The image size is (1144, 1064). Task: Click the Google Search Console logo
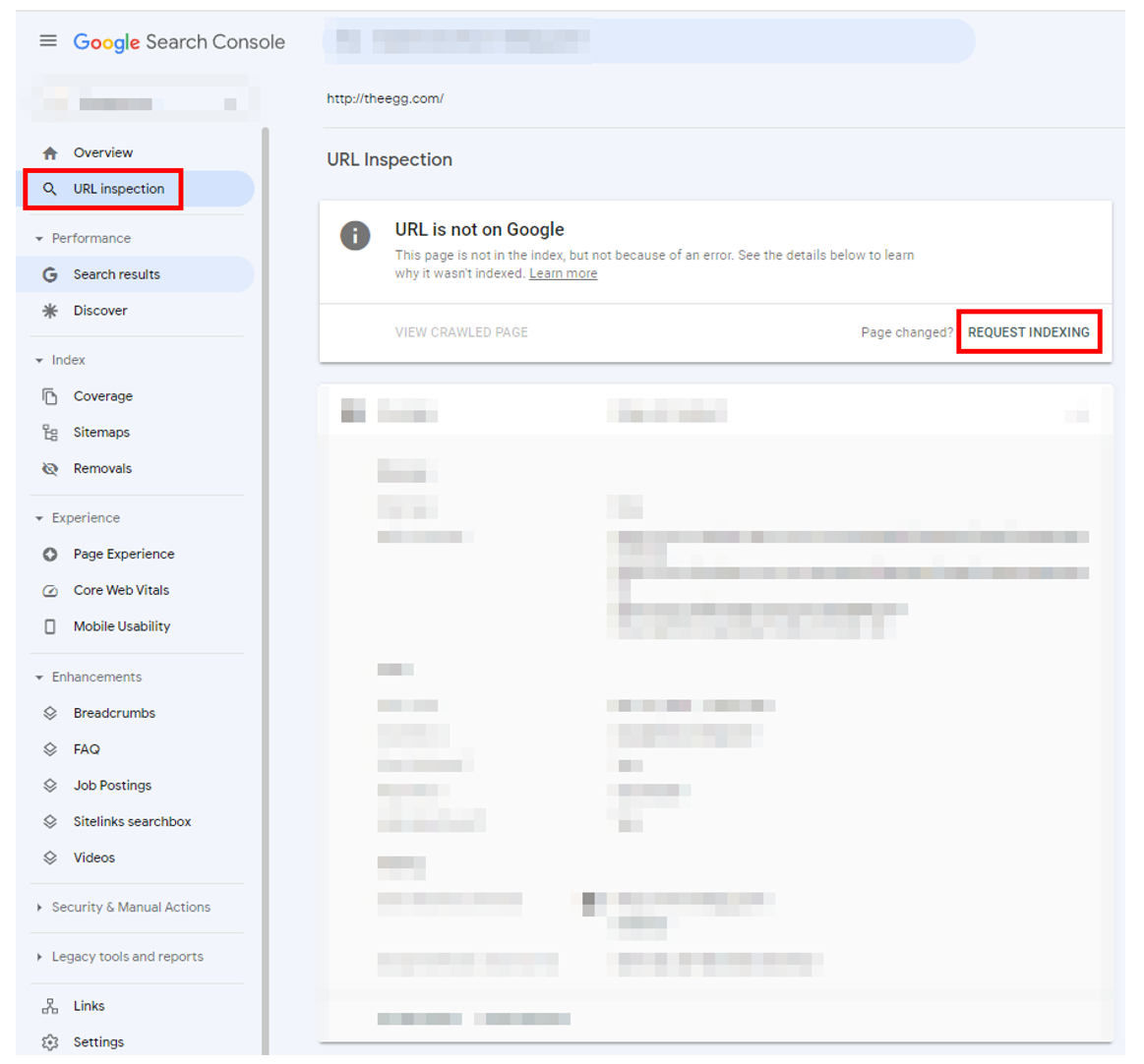pyautogui.click(x=179, y=42)
